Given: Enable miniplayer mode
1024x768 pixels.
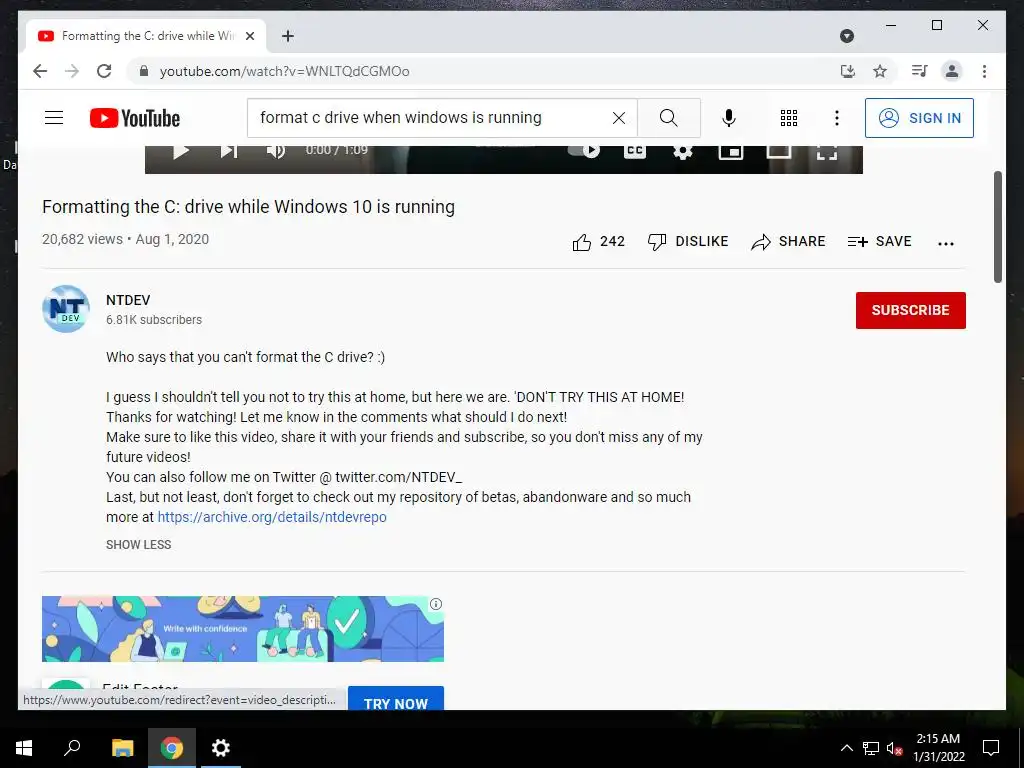Looking at the screenshot, I should coord(731,152).
